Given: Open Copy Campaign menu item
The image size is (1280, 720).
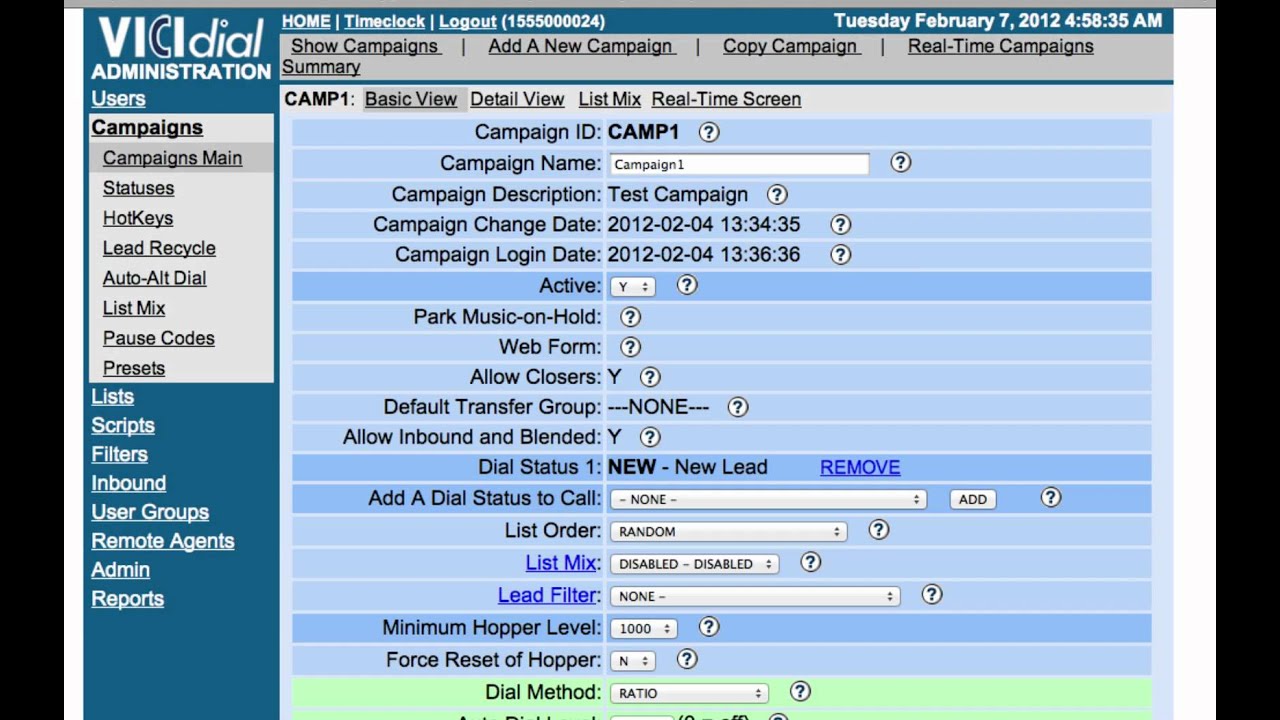Looking at the screenshot, I should coord(790,46).
